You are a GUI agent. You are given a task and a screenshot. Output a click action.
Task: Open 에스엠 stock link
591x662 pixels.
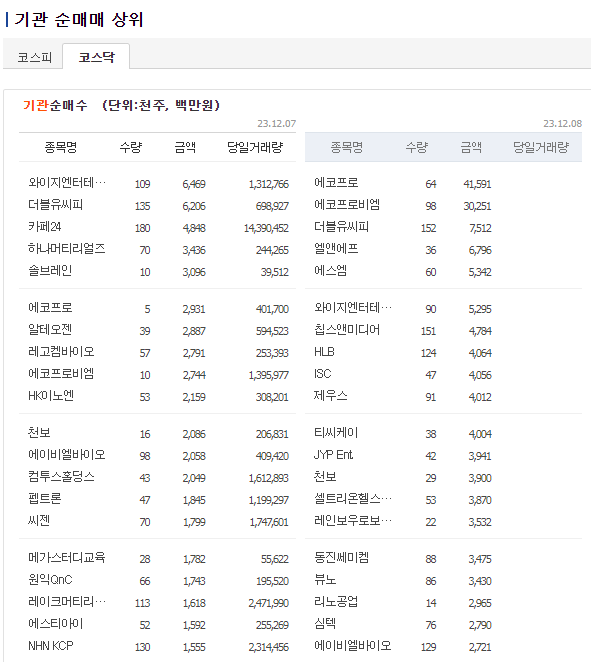(x=331, y=271)
